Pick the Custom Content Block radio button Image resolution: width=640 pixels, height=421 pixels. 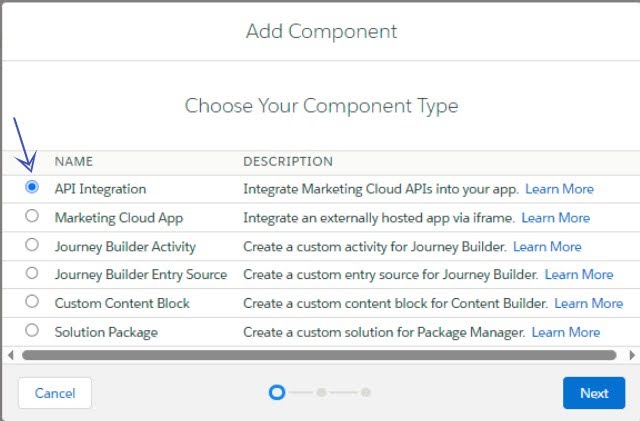tap(32, 301)
